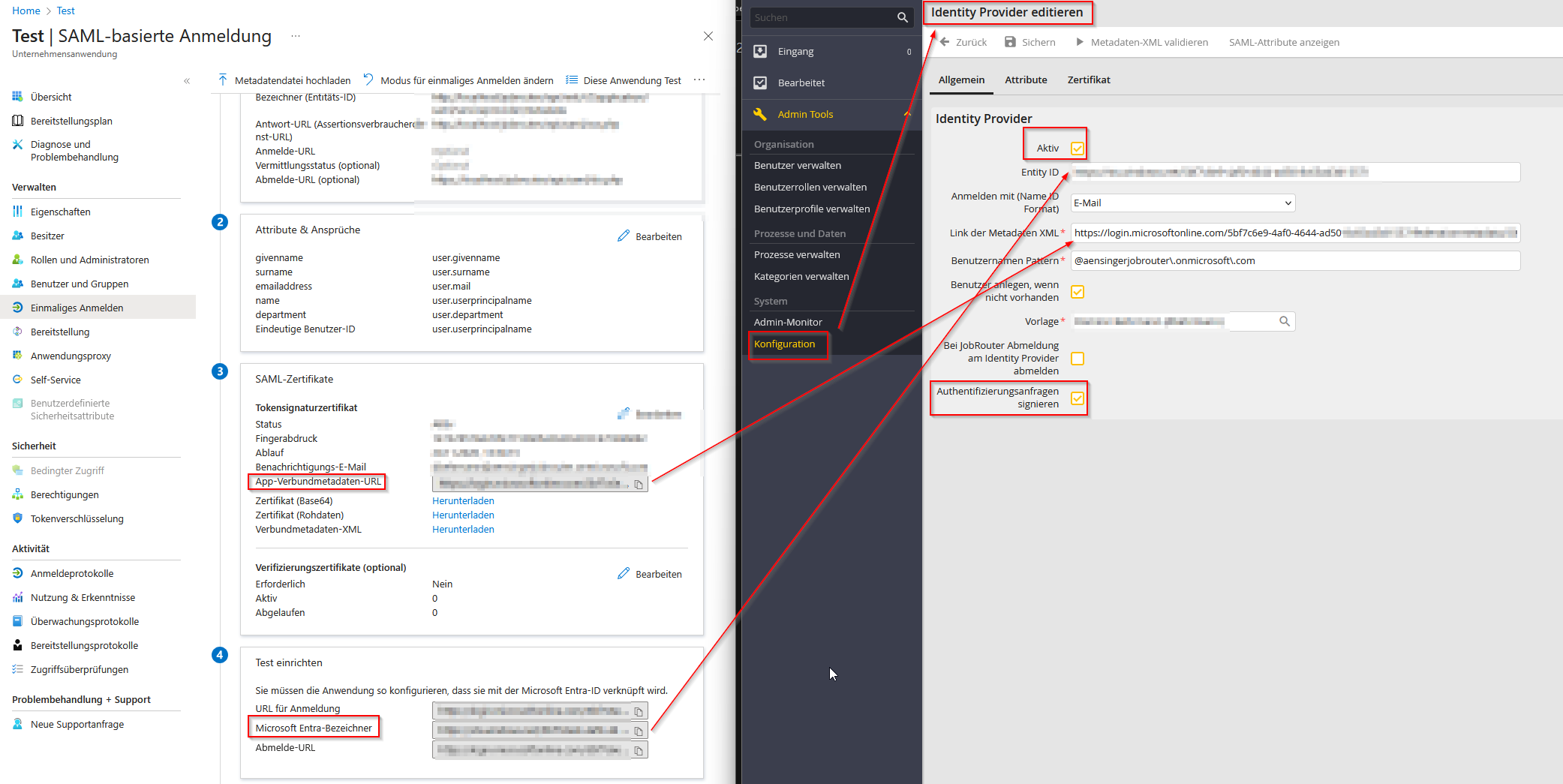The height and width of the screenshot is (784, 1563).
Task: Open Rollen und Administratoren icon
Action: (x=17, y=260)
